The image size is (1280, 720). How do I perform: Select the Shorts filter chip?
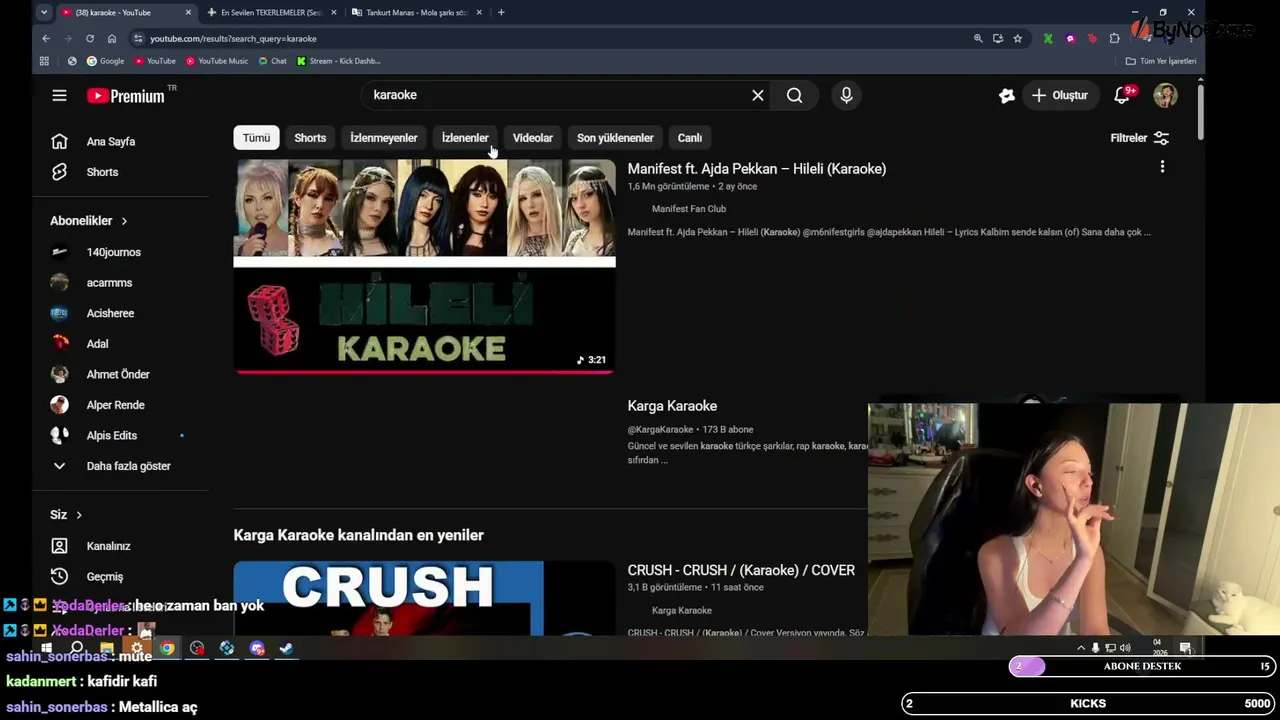pyautogui.click(x=310, y=138)
